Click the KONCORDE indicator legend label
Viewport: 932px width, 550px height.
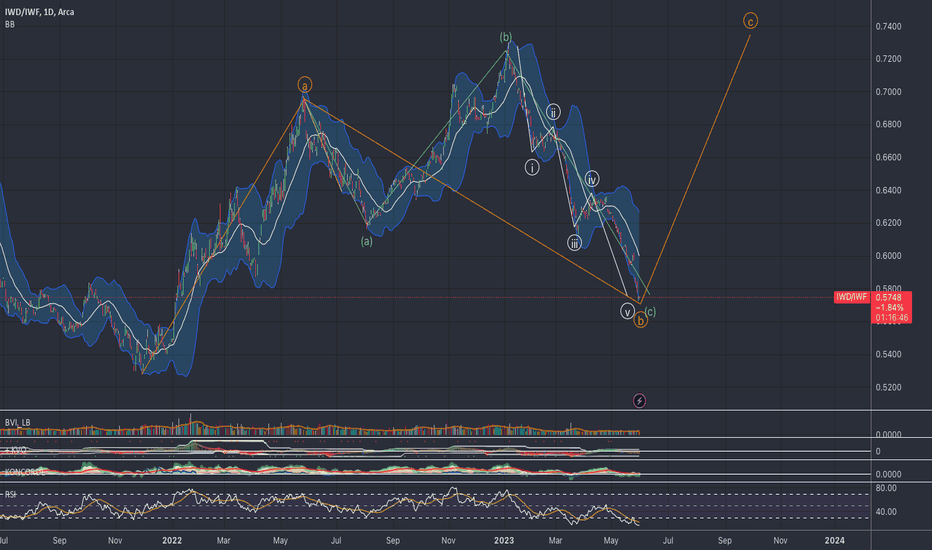24,472
